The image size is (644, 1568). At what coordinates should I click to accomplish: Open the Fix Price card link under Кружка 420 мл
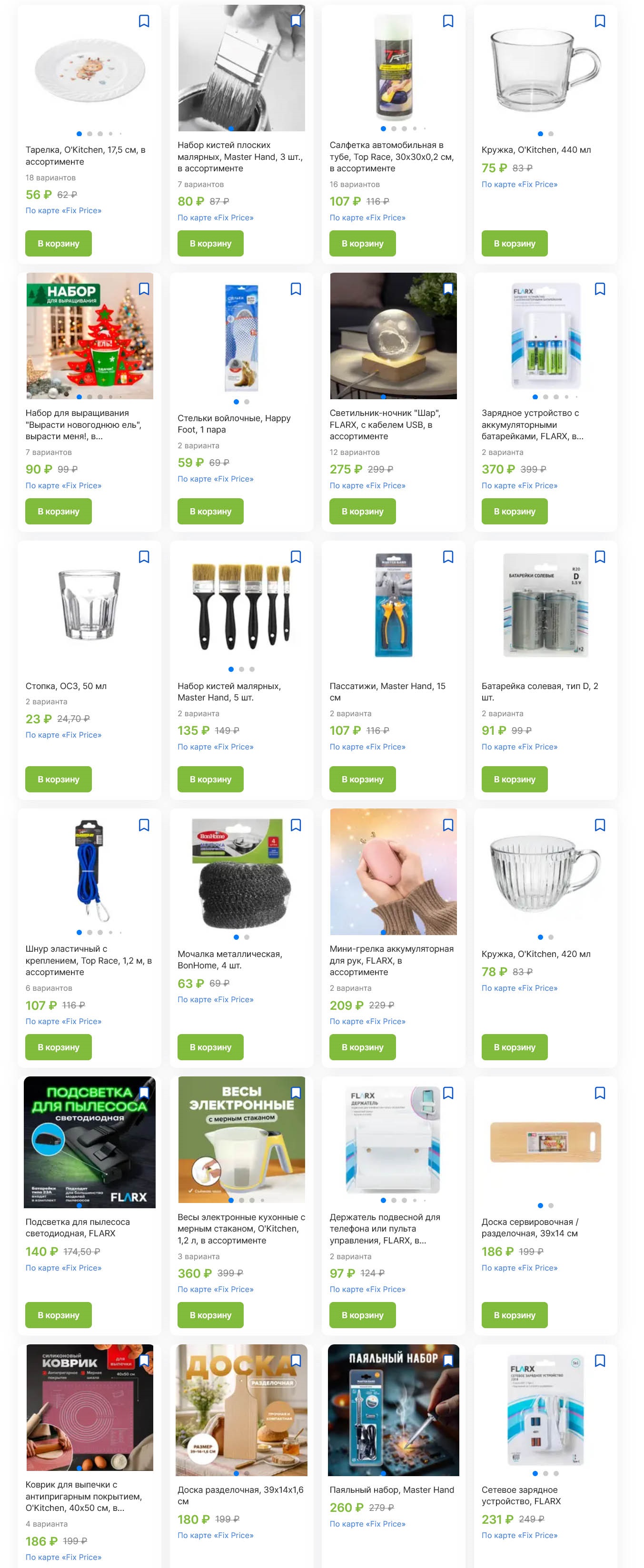519,988
